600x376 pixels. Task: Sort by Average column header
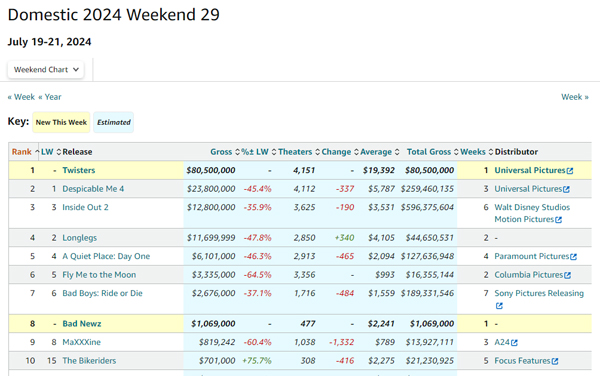(376, 152)
